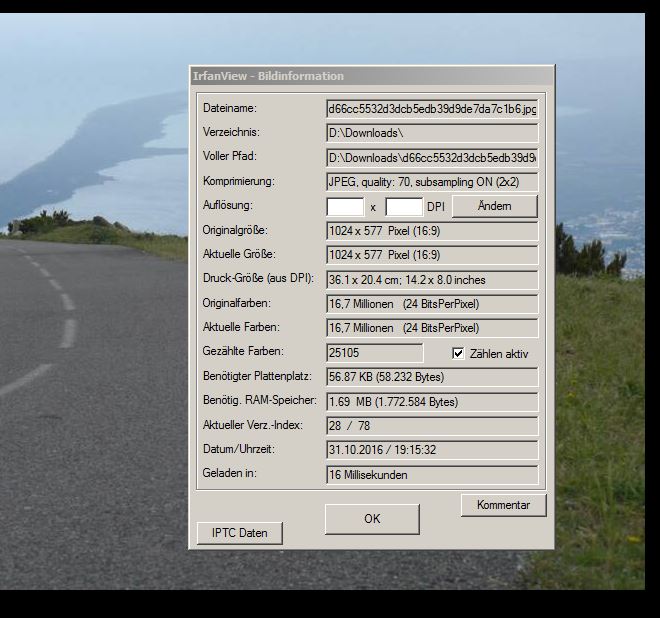Screen dimensions: 660x618
Task: Click the Komprimierung field with JPEG quality
Action: 432,182
